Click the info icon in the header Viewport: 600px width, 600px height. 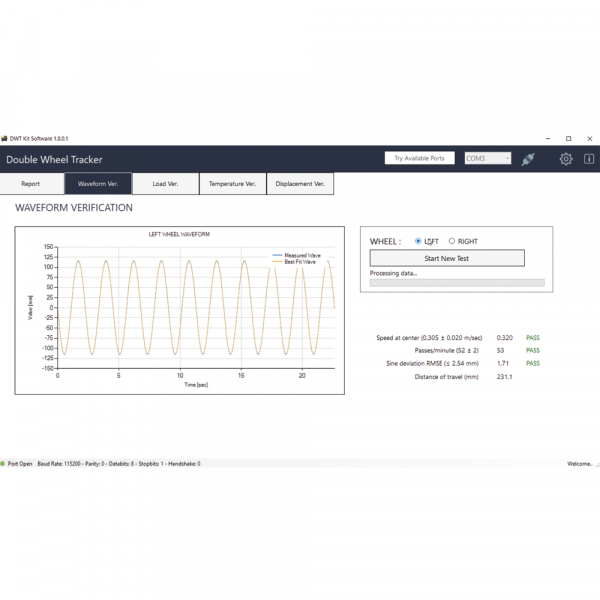(x=589, y=159)
